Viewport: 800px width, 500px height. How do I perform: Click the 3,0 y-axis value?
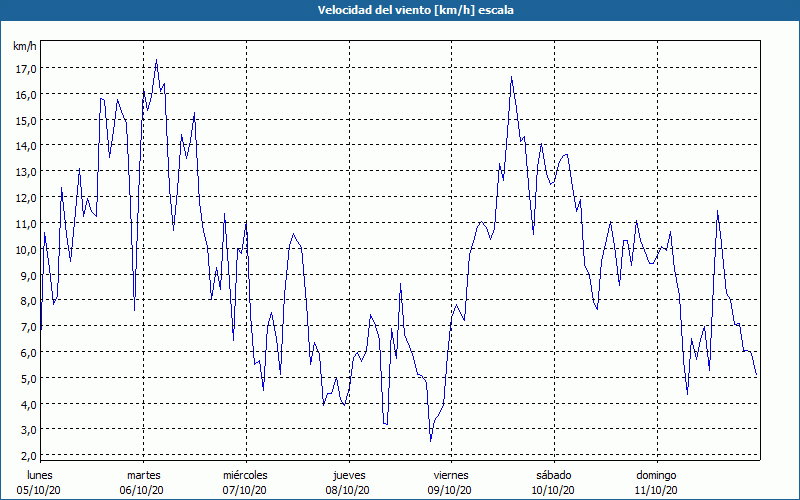(28, 430)
